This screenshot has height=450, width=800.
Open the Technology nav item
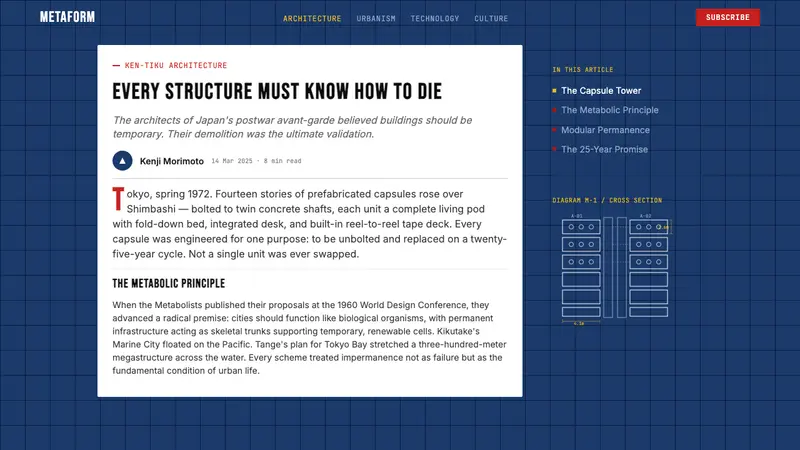pyautogui.click(x=435, y=19)
